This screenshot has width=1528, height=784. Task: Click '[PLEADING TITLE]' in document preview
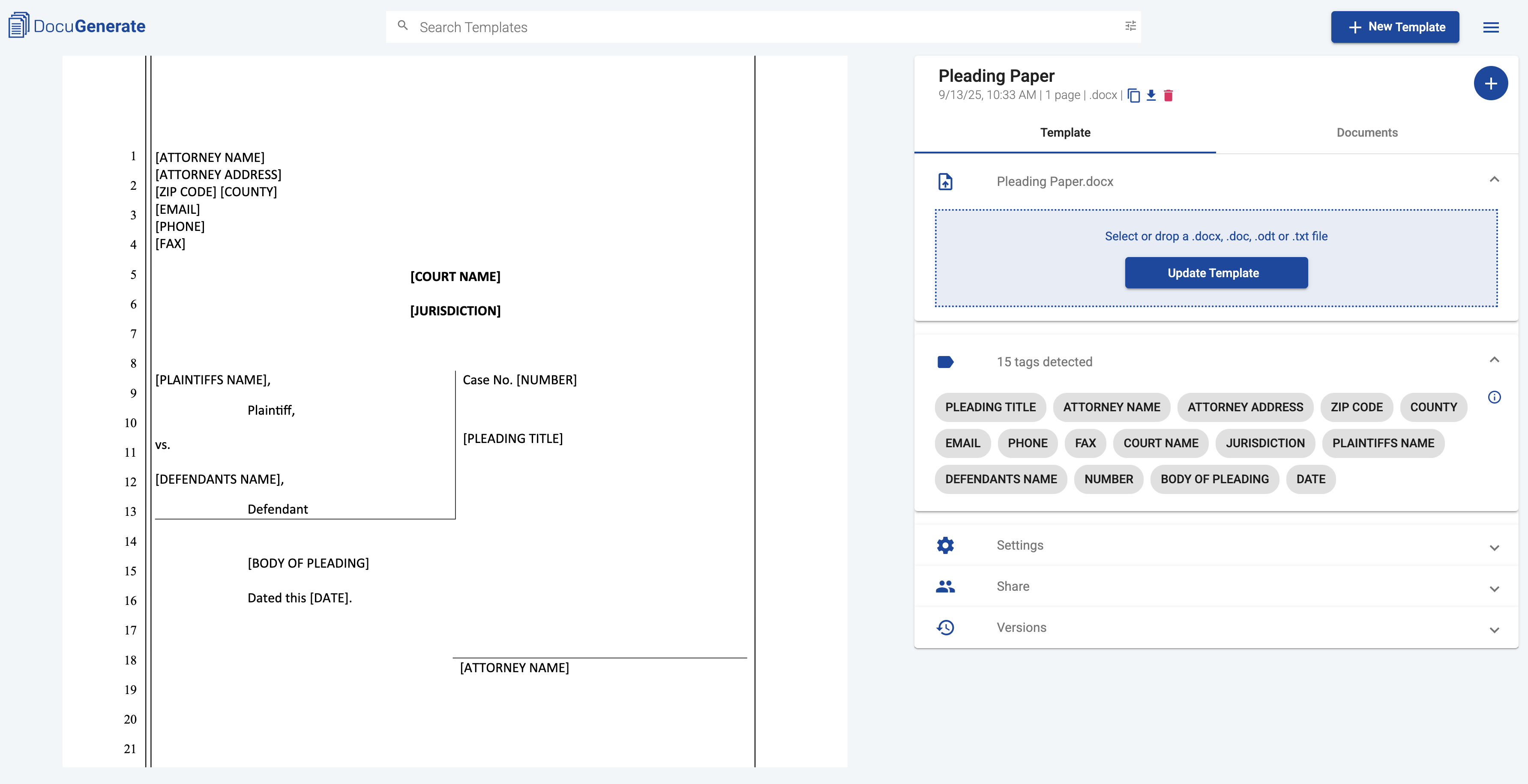tap(512, 439)
